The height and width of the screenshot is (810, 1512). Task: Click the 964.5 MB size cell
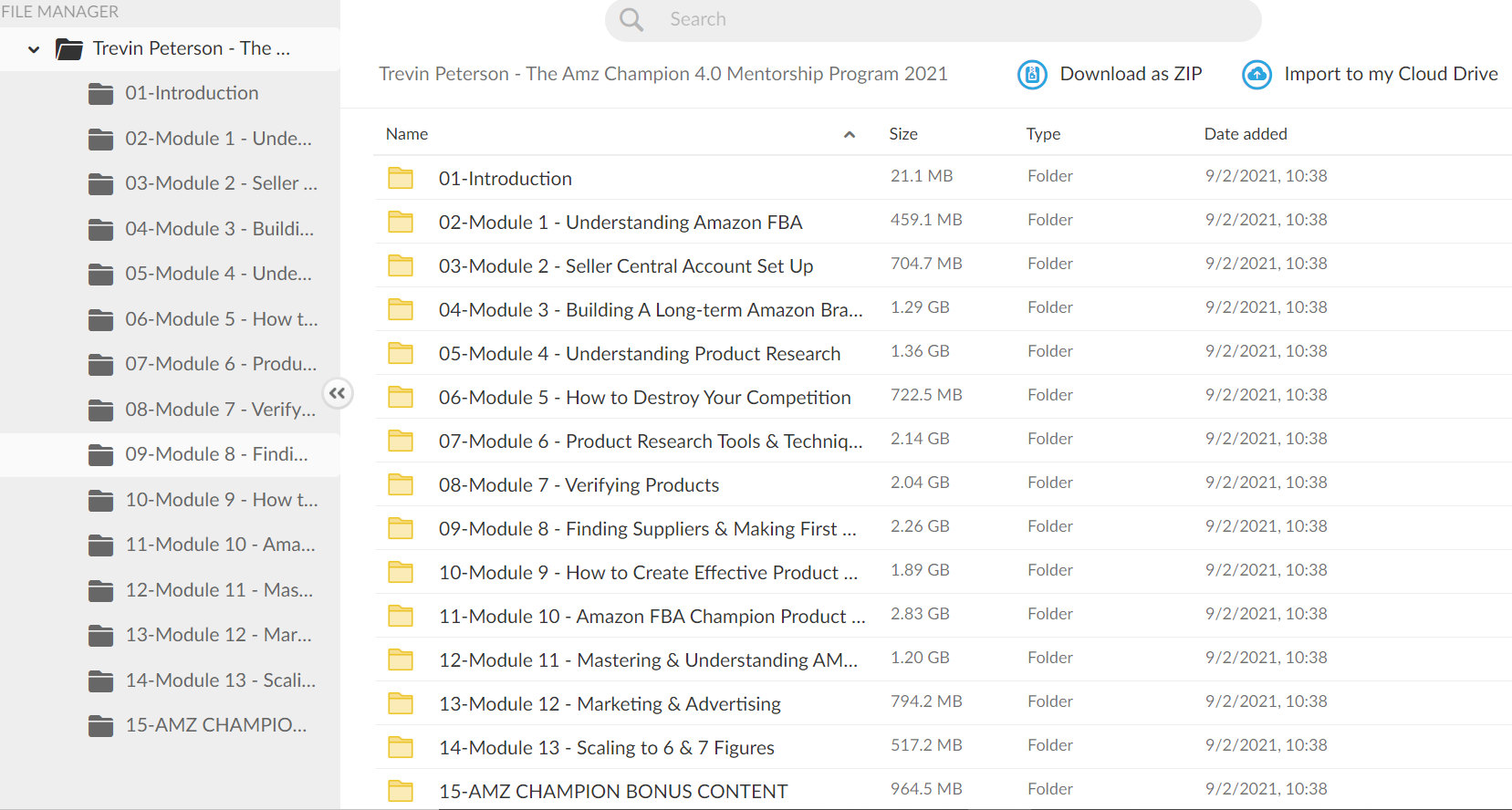click(x=926, y=789)
